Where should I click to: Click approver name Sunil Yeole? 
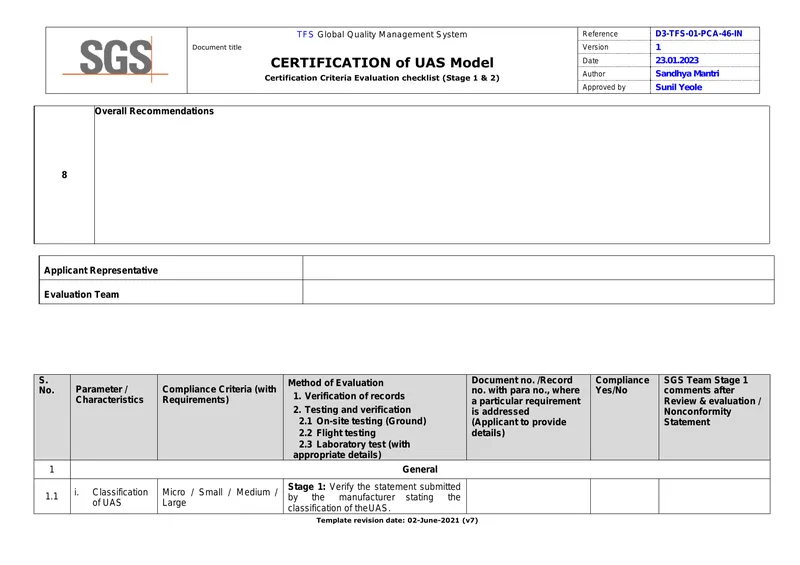pyautogui.click(x=679, y=87)
